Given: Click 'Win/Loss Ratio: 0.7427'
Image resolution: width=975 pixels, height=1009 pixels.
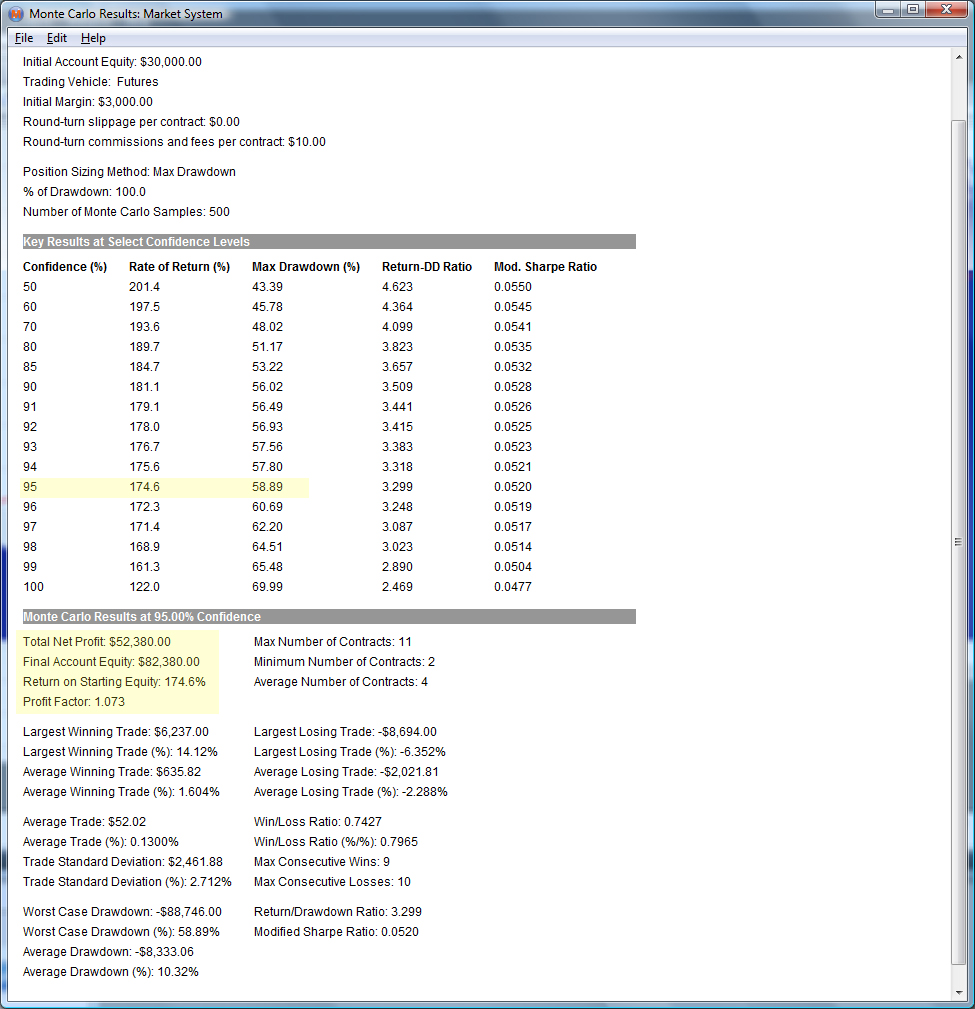Looking at the screenshot, I should (x=318, y=822).
